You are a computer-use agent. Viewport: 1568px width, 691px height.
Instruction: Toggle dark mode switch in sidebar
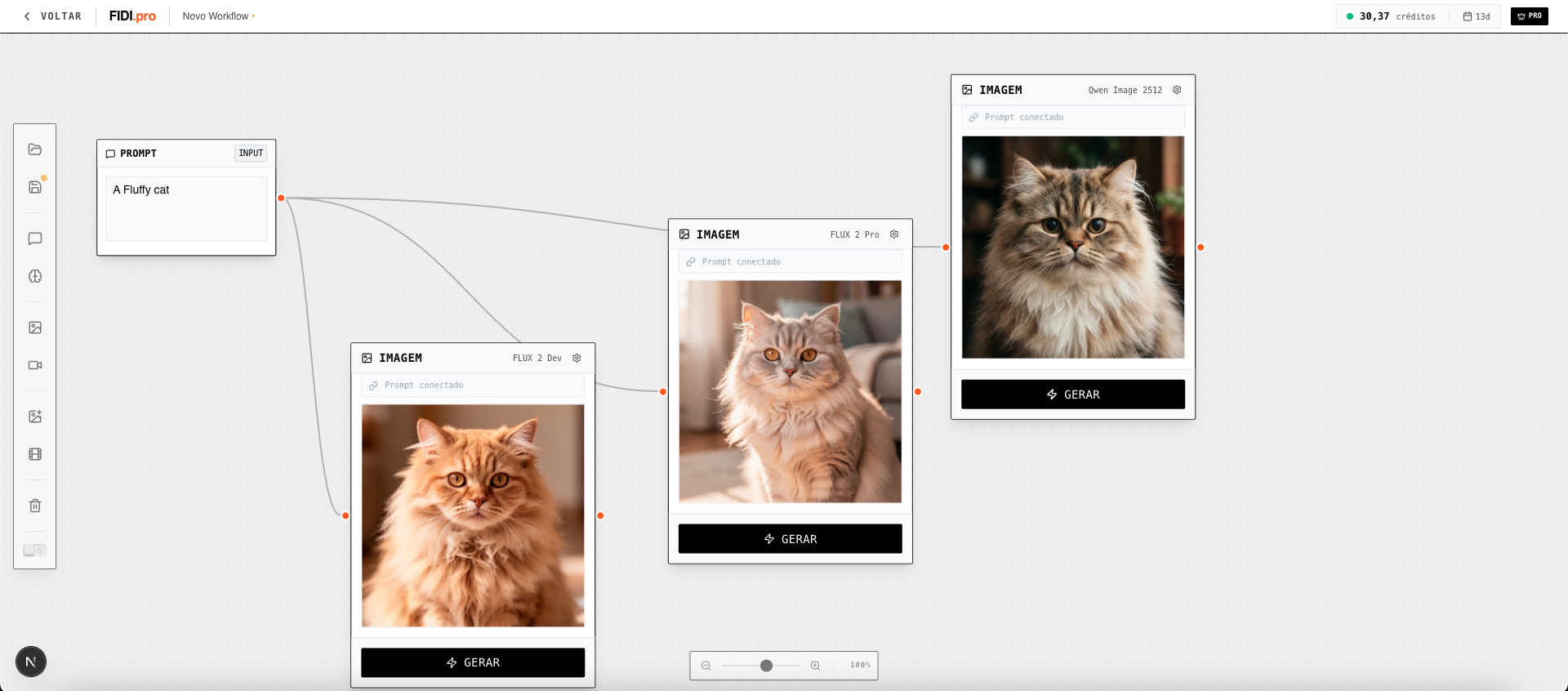point(35,550)
